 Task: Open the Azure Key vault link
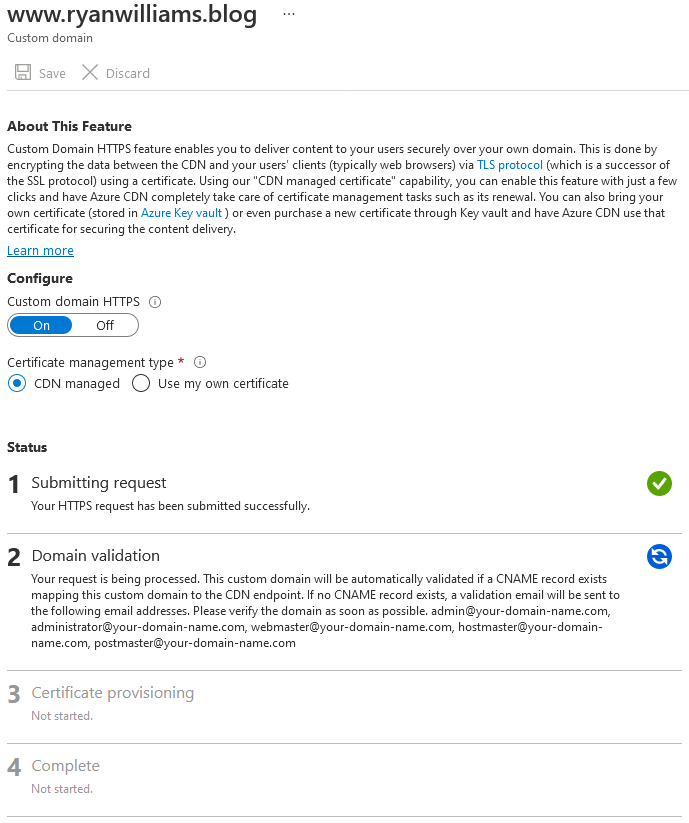coord(181,212)
